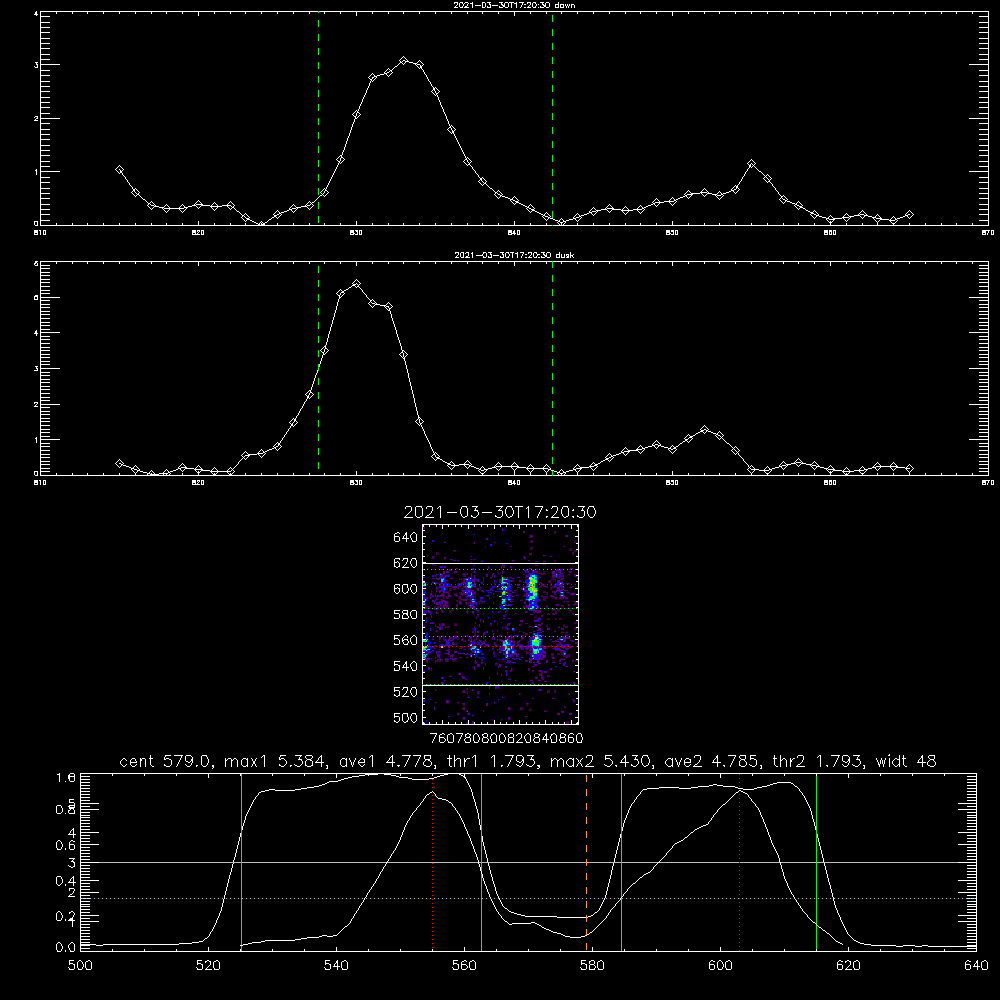This screenshot has width=1000, height=1000.
Task: Click the right green dashed line in dawn plot
Action: point(552,119)
